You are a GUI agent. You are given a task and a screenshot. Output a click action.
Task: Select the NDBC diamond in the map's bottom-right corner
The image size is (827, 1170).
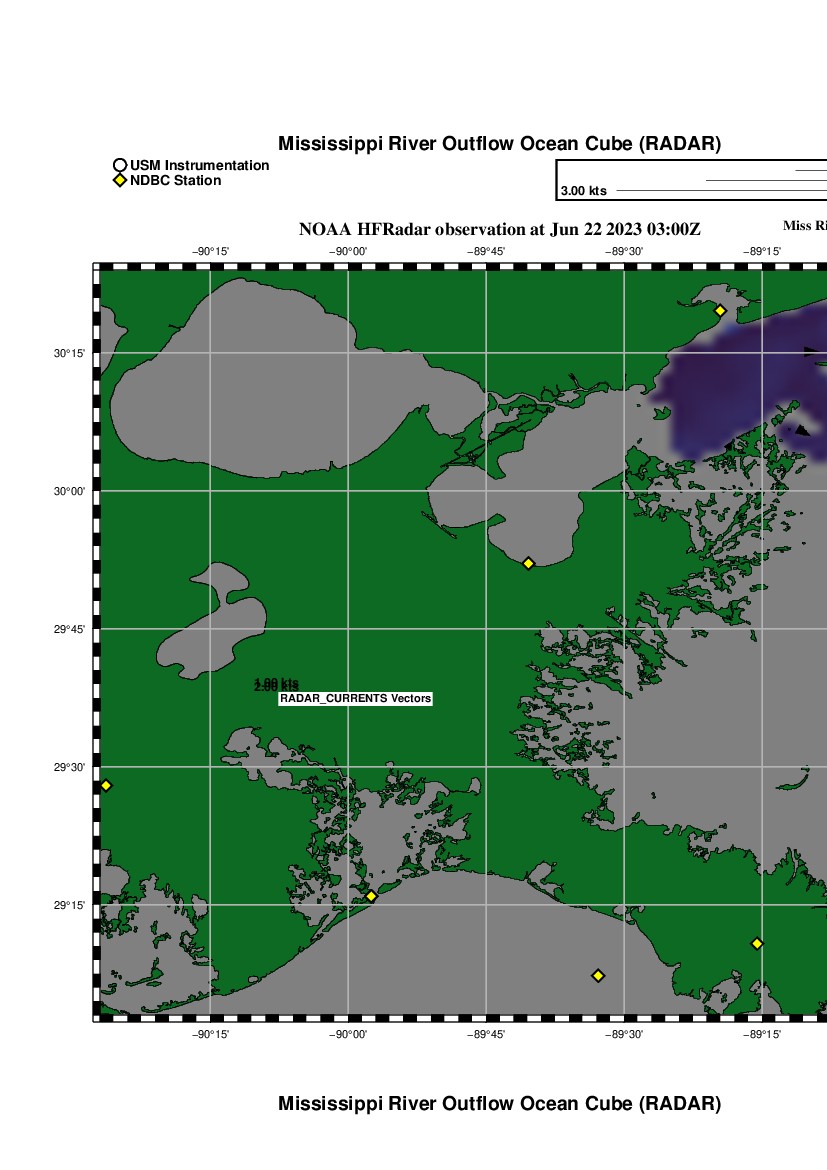[x=757, y=943]
